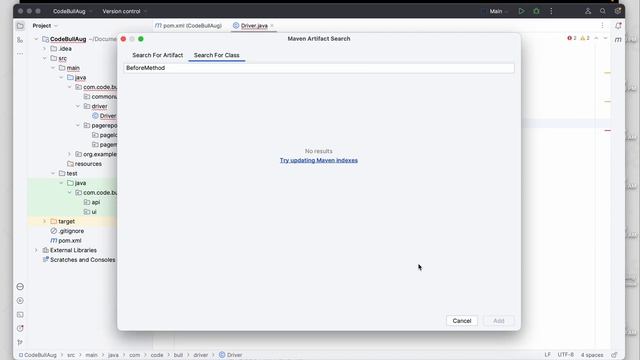Image resolution: width=640 pixels, height=360 pixels.
Task: Cancel the Maven Artifact Search dialog
Action: 462,321
